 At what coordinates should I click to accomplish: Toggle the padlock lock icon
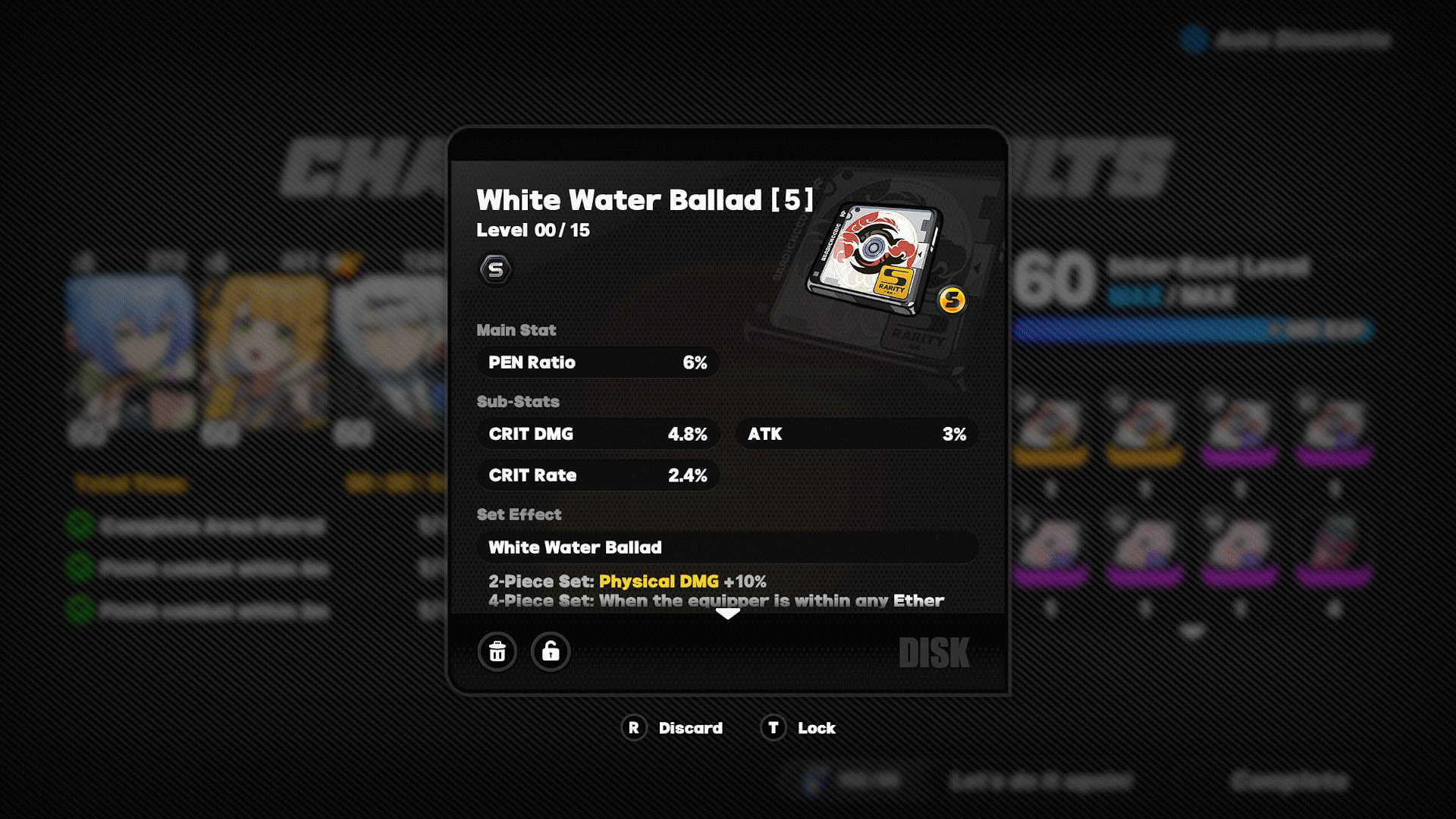551,651
